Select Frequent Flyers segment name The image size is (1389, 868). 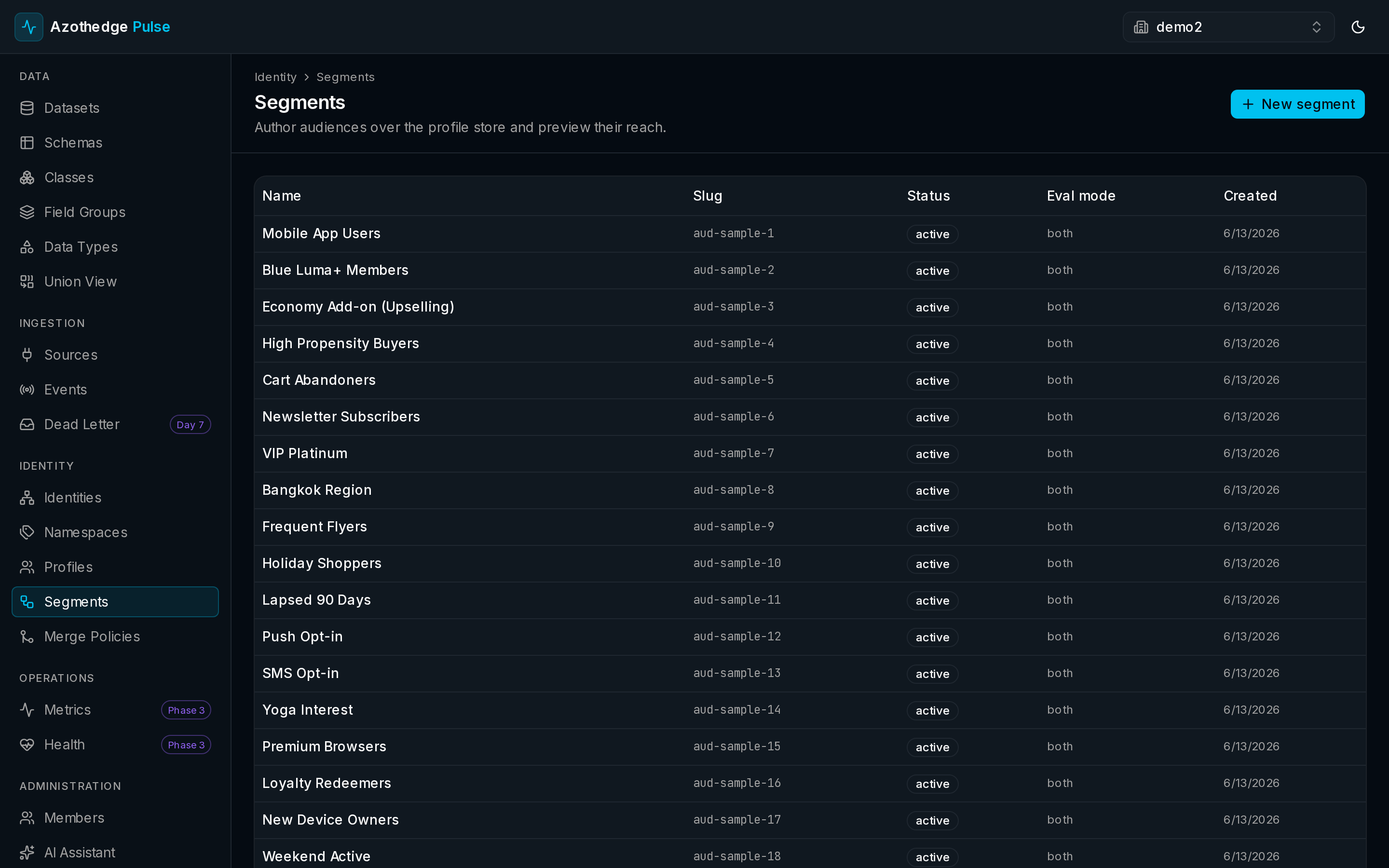[314, 527]
